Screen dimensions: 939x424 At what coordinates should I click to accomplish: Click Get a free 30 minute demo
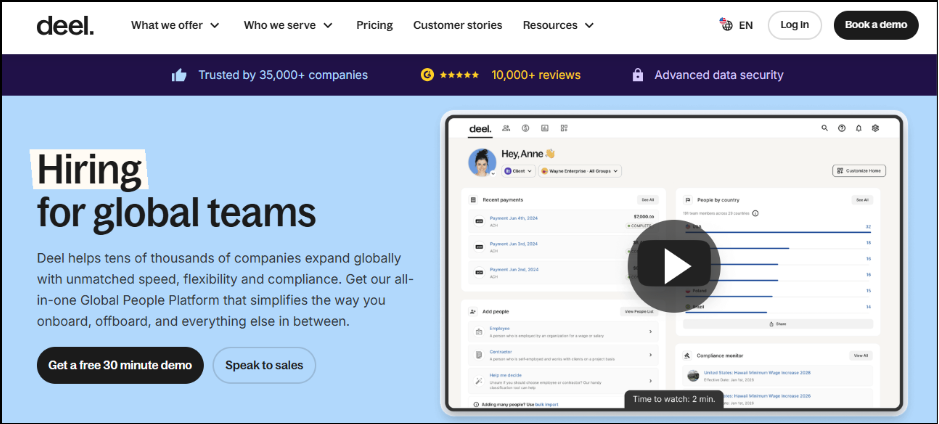tap(120, 365)
